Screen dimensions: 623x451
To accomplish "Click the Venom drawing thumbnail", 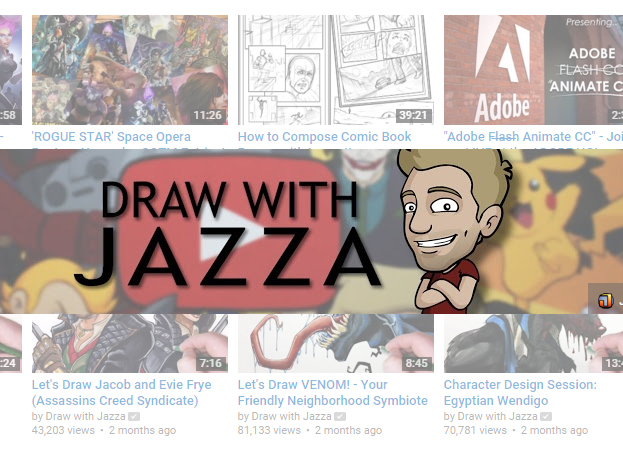I will pyautogui.click(x=336, y=343).
